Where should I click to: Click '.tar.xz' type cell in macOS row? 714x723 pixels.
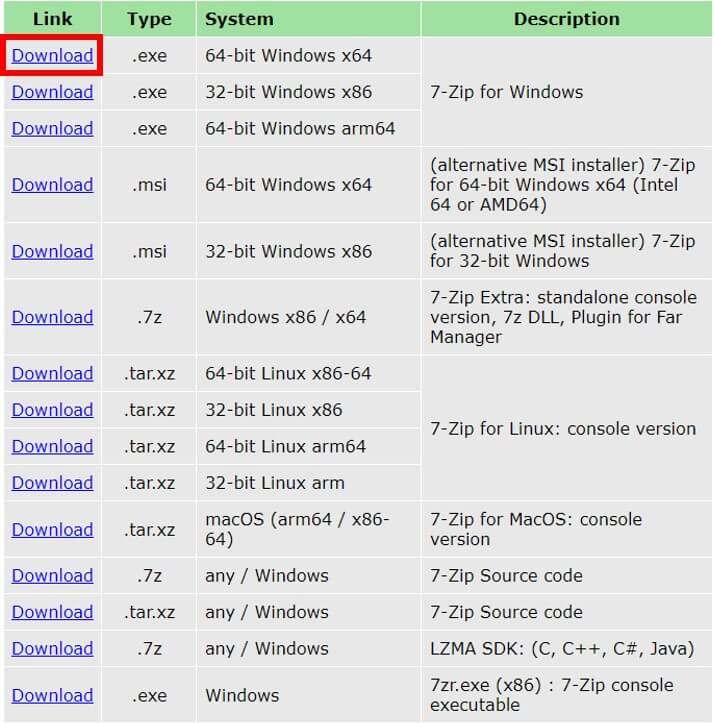click(x=149, y=529)
